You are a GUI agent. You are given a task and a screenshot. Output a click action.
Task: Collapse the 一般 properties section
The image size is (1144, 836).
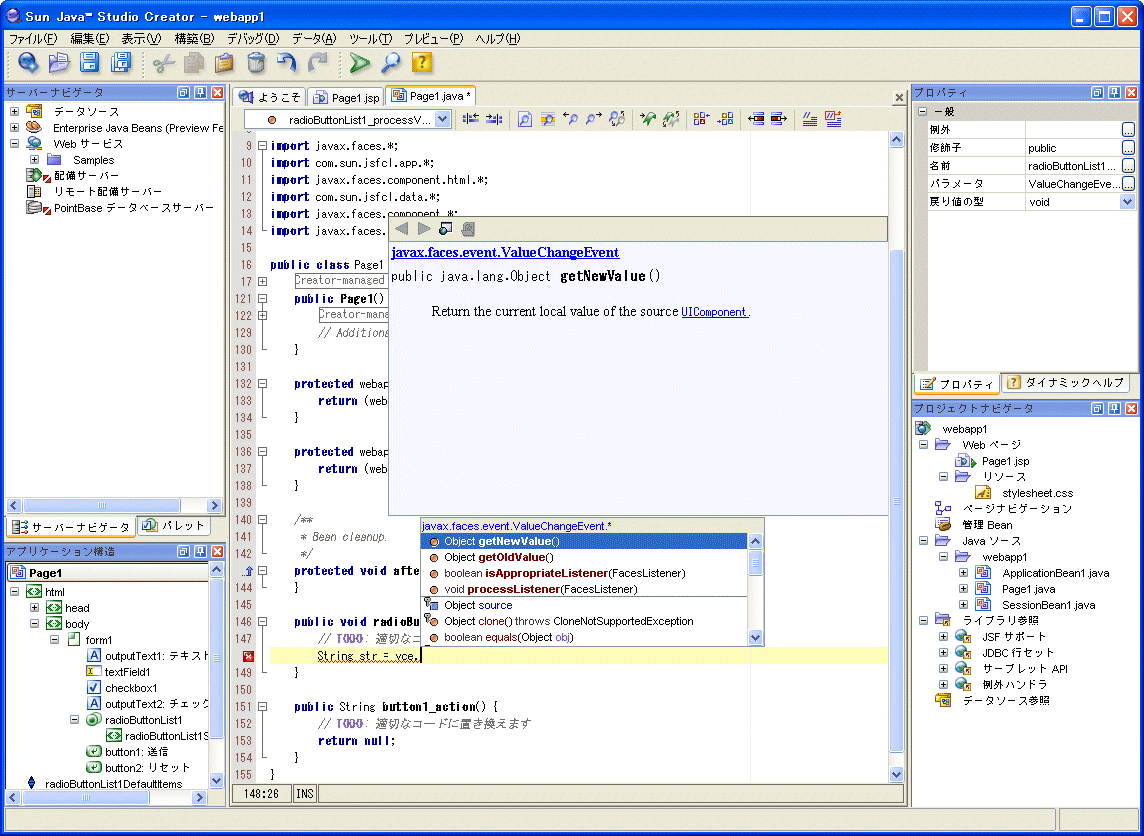(x=922, y=112)
